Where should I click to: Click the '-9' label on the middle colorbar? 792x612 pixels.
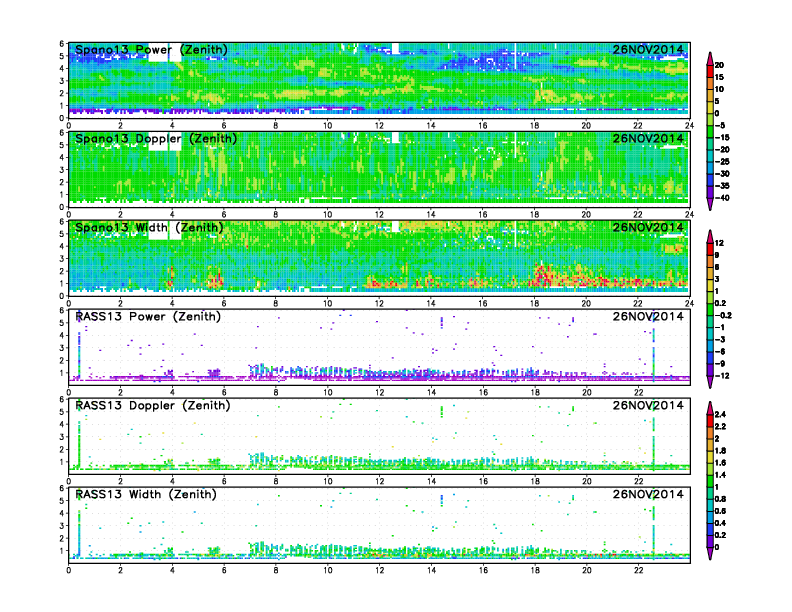[720, 364]
